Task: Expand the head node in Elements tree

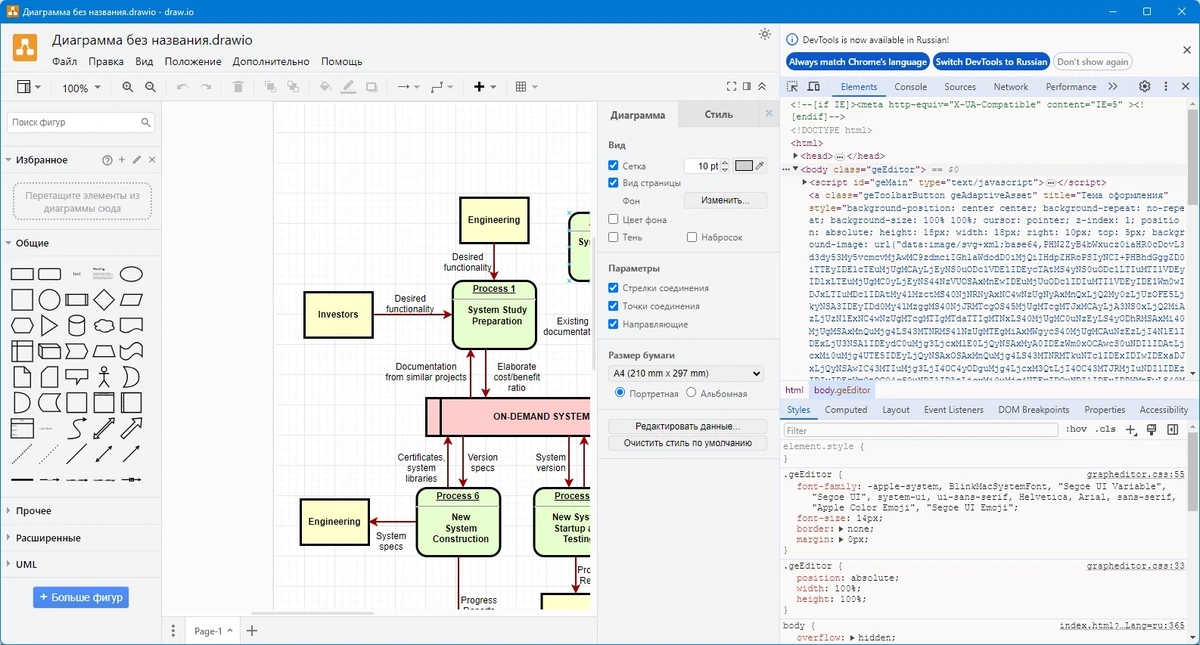Action: tap(796, 156)
